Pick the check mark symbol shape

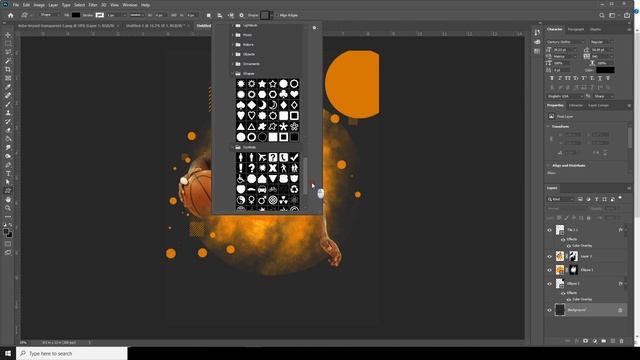tap(294, 157)
